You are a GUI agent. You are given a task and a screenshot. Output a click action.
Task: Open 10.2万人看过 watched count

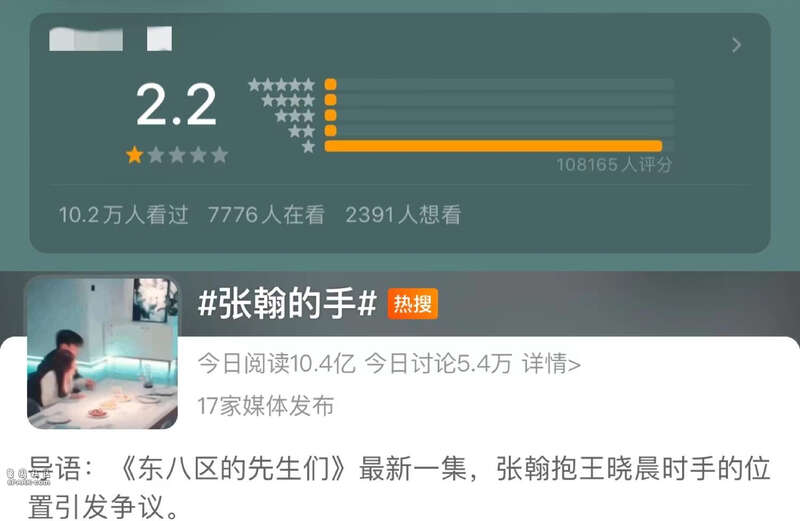(123, 215)
